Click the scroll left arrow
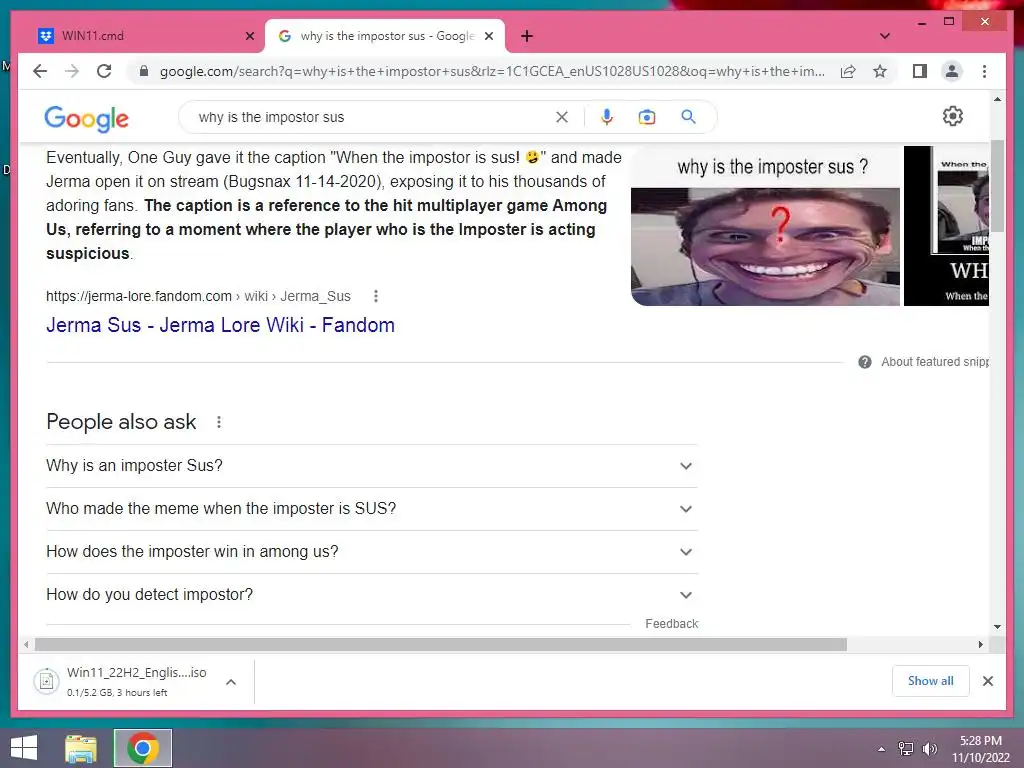This screenshot has height=768, width=1024. (x=25, y=645)
